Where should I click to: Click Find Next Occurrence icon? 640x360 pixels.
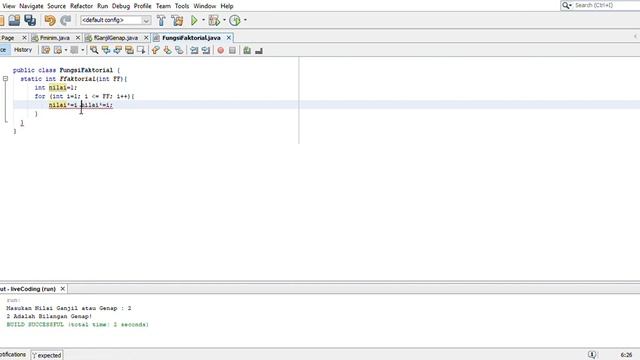tap(118, 50)
